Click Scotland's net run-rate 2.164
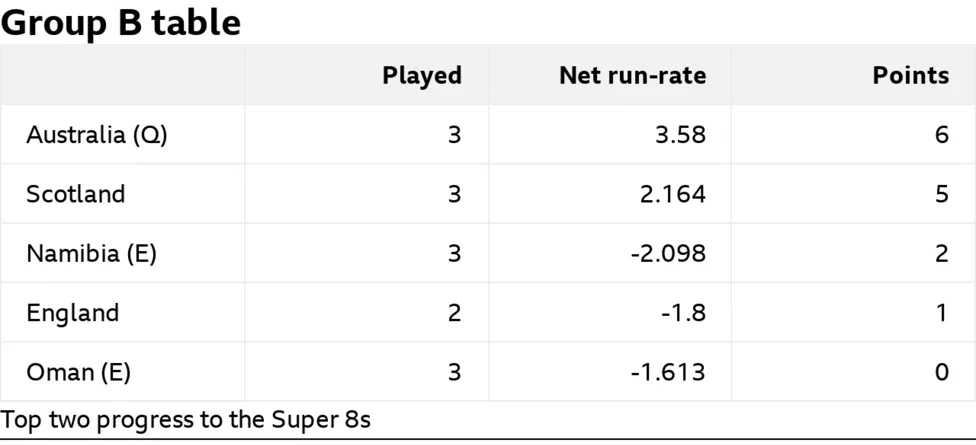Viewport: 976px width, 445px height. [674, 194]
